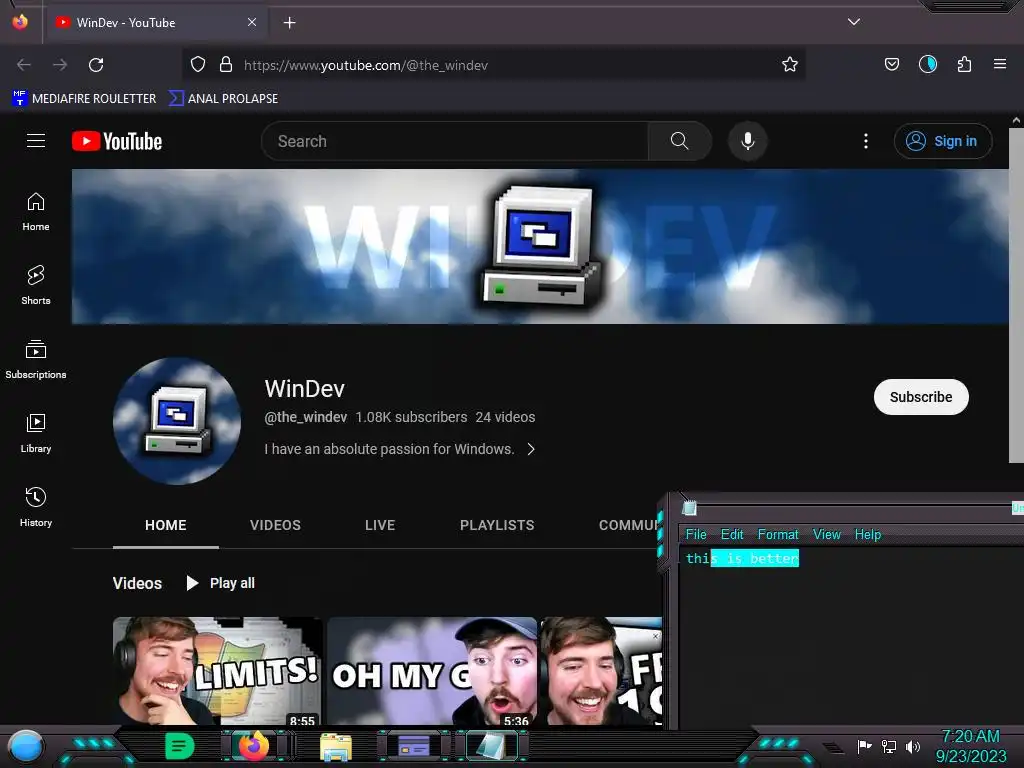Open the Start orb
Viewport: 1024px width, 768px height.
coord(25,746)
